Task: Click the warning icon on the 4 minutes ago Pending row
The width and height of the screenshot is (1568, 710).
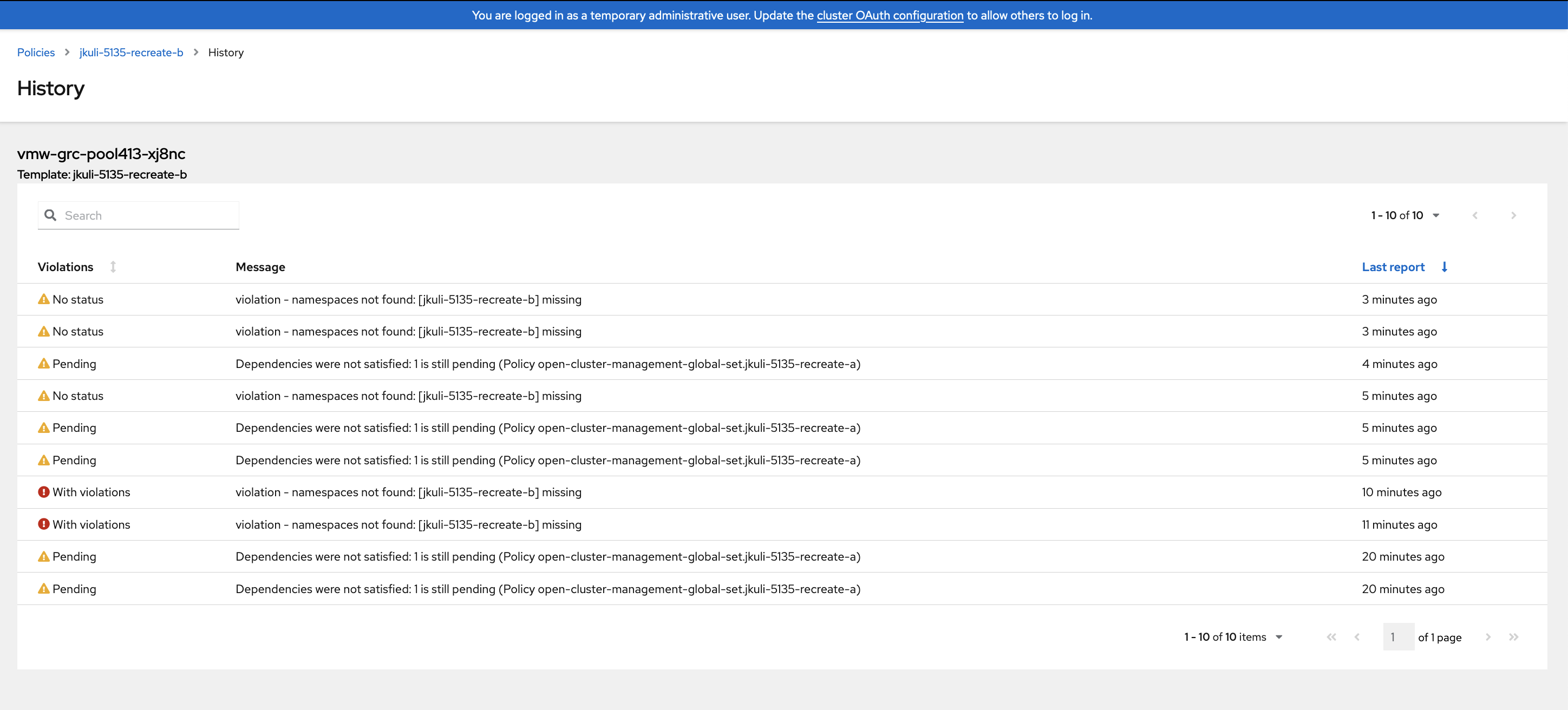Action: tap(44, 364)
